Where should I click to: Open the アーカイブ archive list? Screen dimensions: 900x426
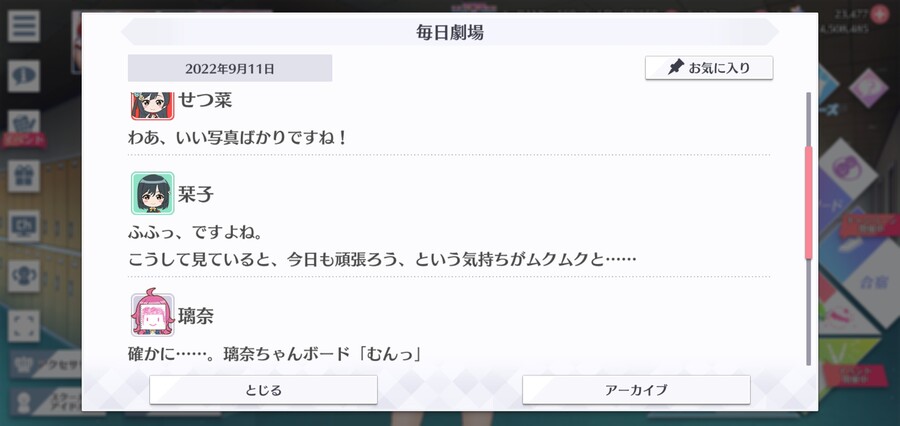636,390
